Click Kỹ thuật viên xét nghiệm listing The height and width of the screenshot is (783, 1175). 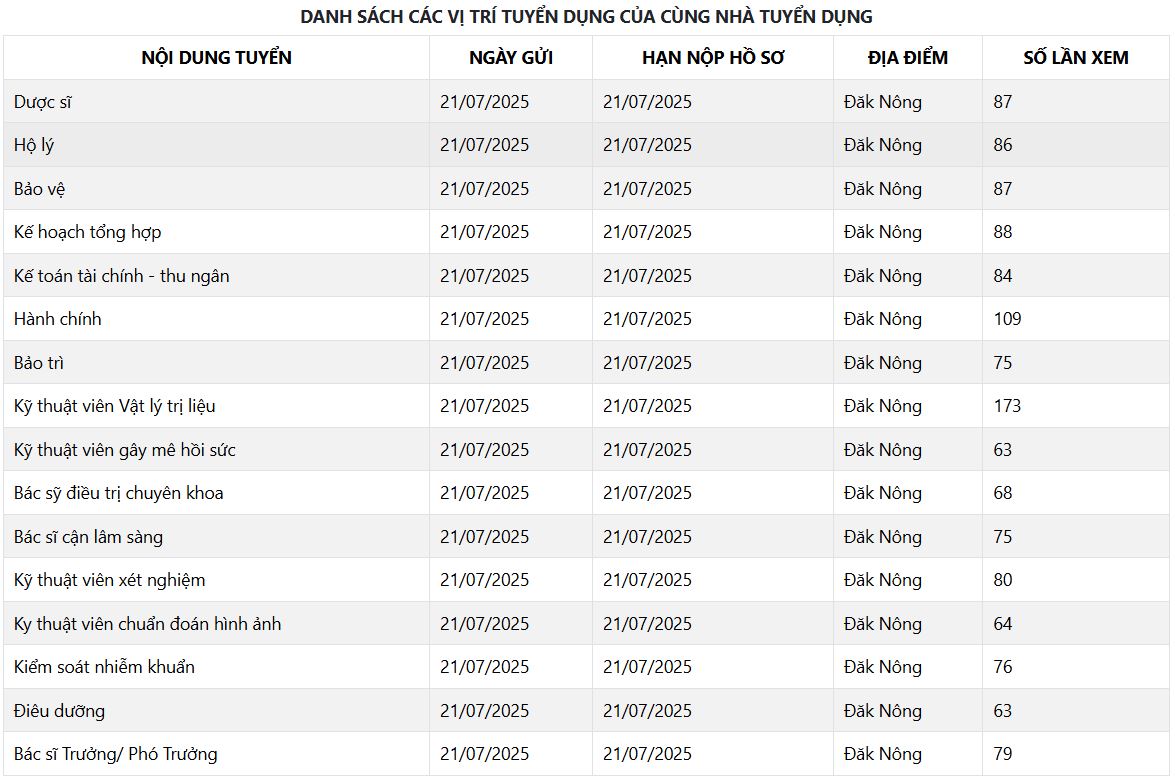click(109, 580)
